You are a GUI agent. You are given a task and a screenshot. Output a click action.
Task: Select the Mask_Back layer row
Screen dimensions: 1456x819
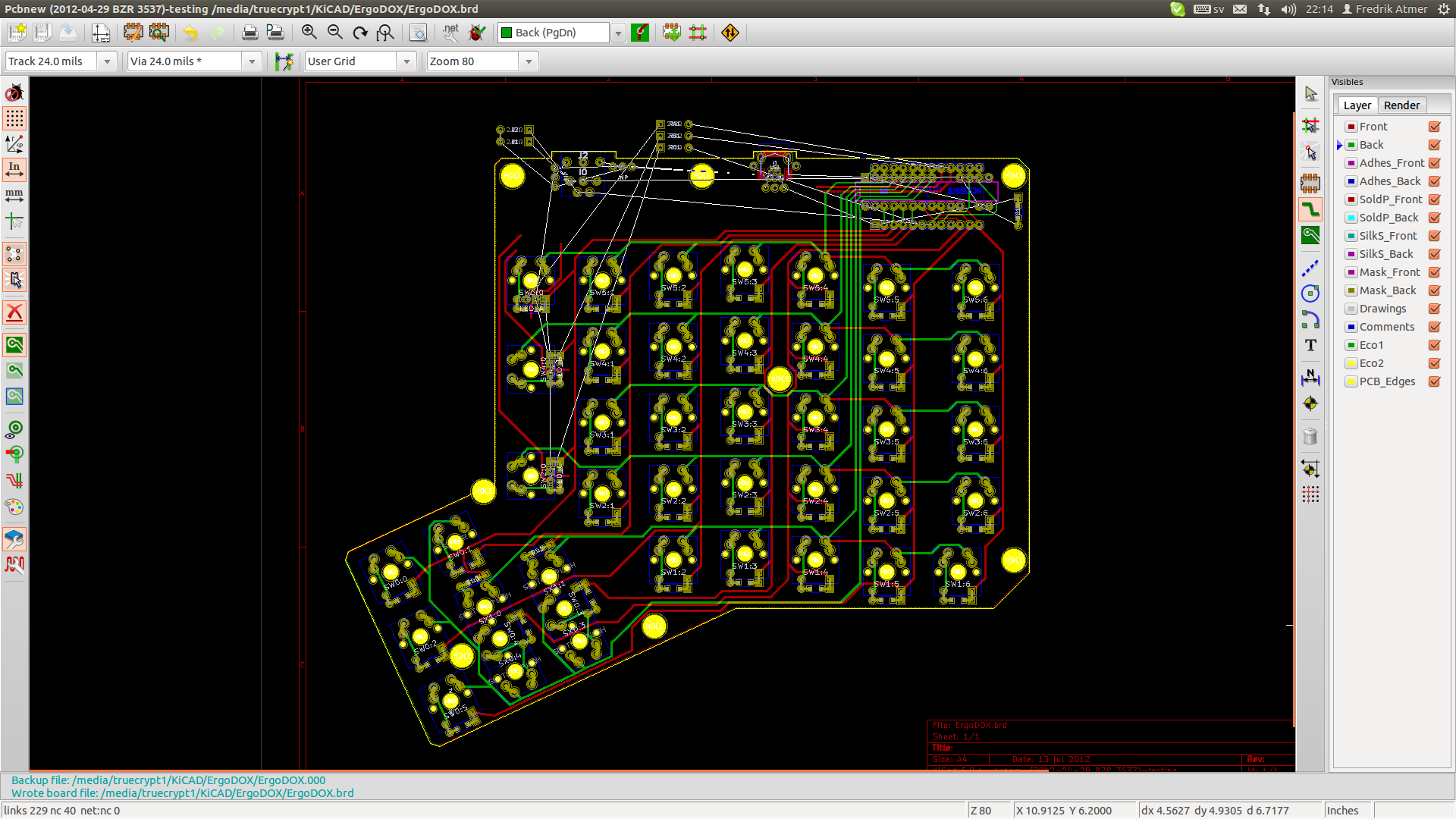coord(1387,290)
